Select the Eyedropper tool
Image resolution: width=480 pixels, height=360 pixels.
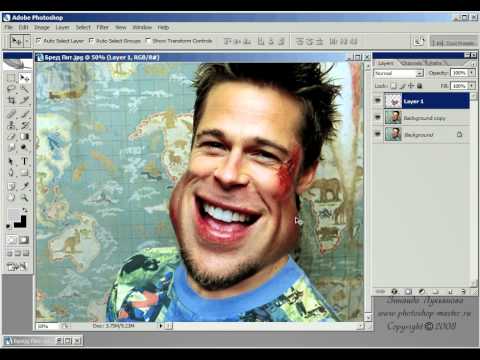(24, 187)
